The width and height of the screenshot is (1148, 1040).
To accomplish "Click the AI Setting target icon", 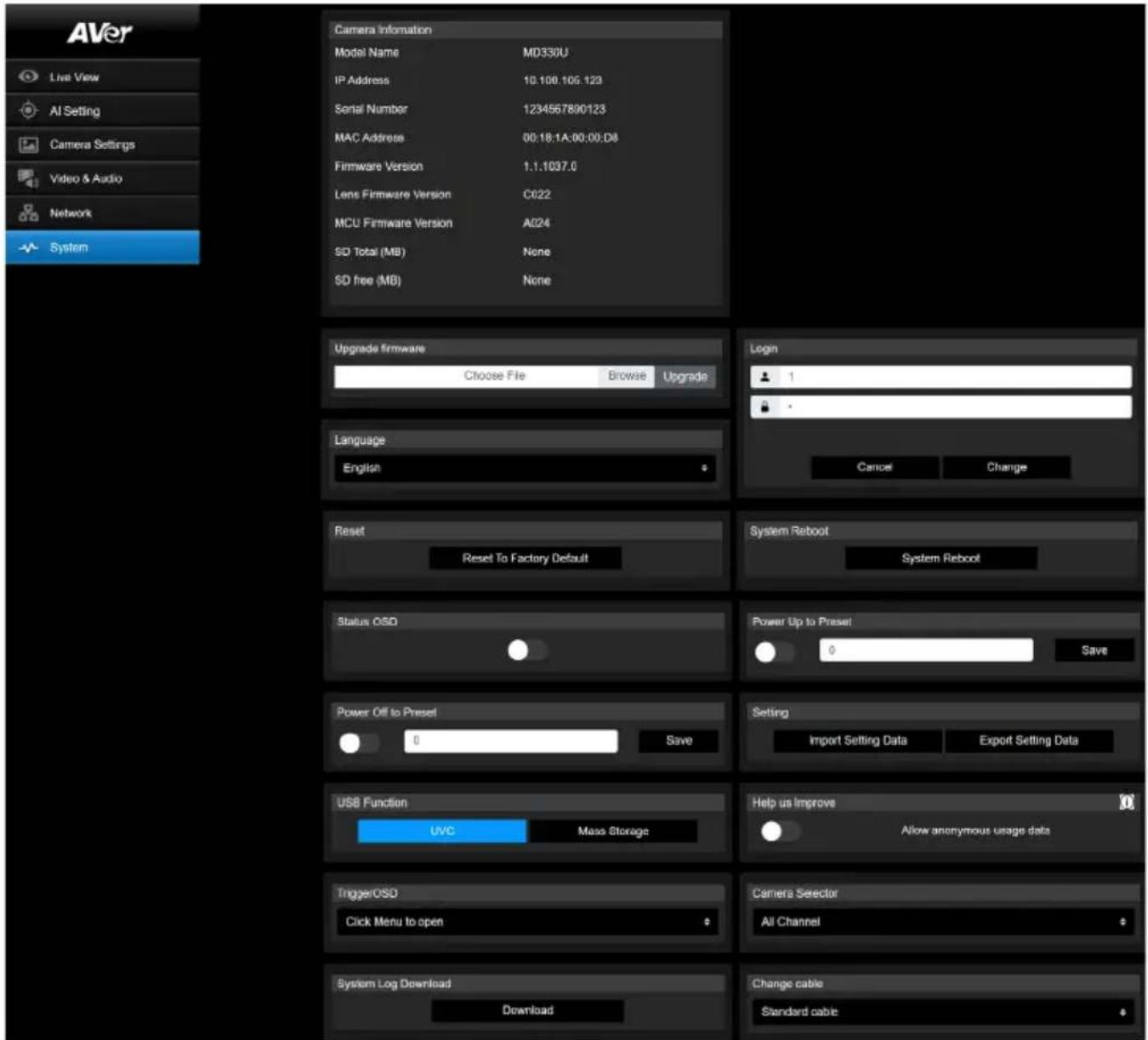I will [29, 111].
